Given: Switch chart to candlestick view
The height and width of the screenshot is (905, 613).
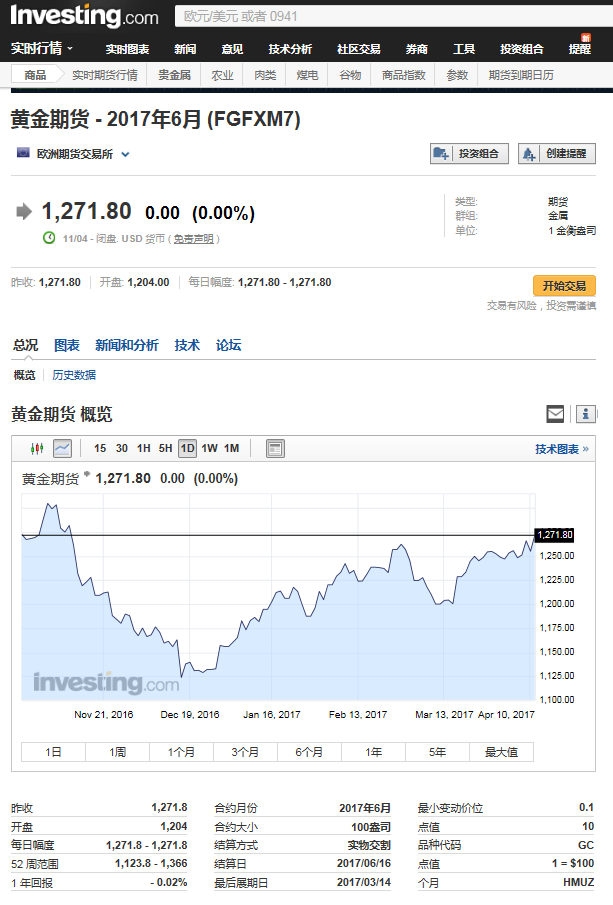Looking at the screenshot, I should pyautogui.click(x=38, y=448).
